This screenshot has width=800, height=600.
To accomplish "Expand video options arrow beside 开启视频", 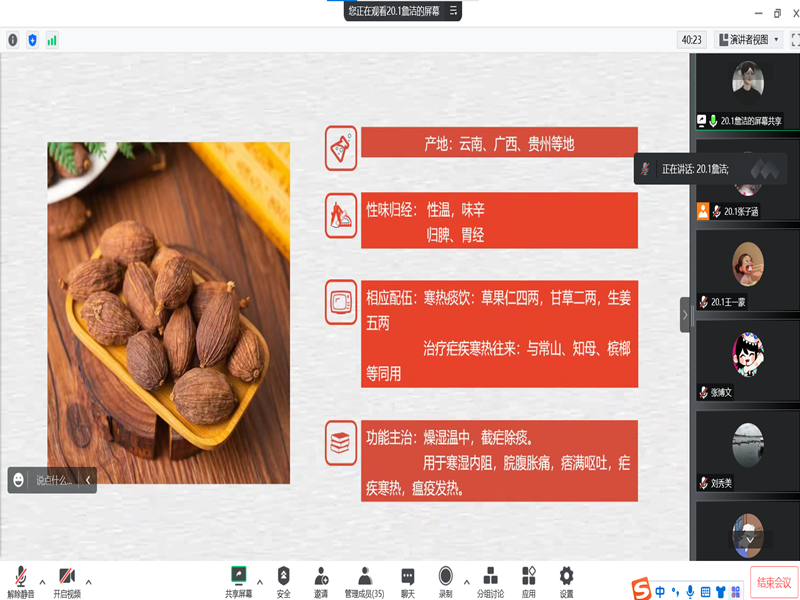I will click(89, 581).
